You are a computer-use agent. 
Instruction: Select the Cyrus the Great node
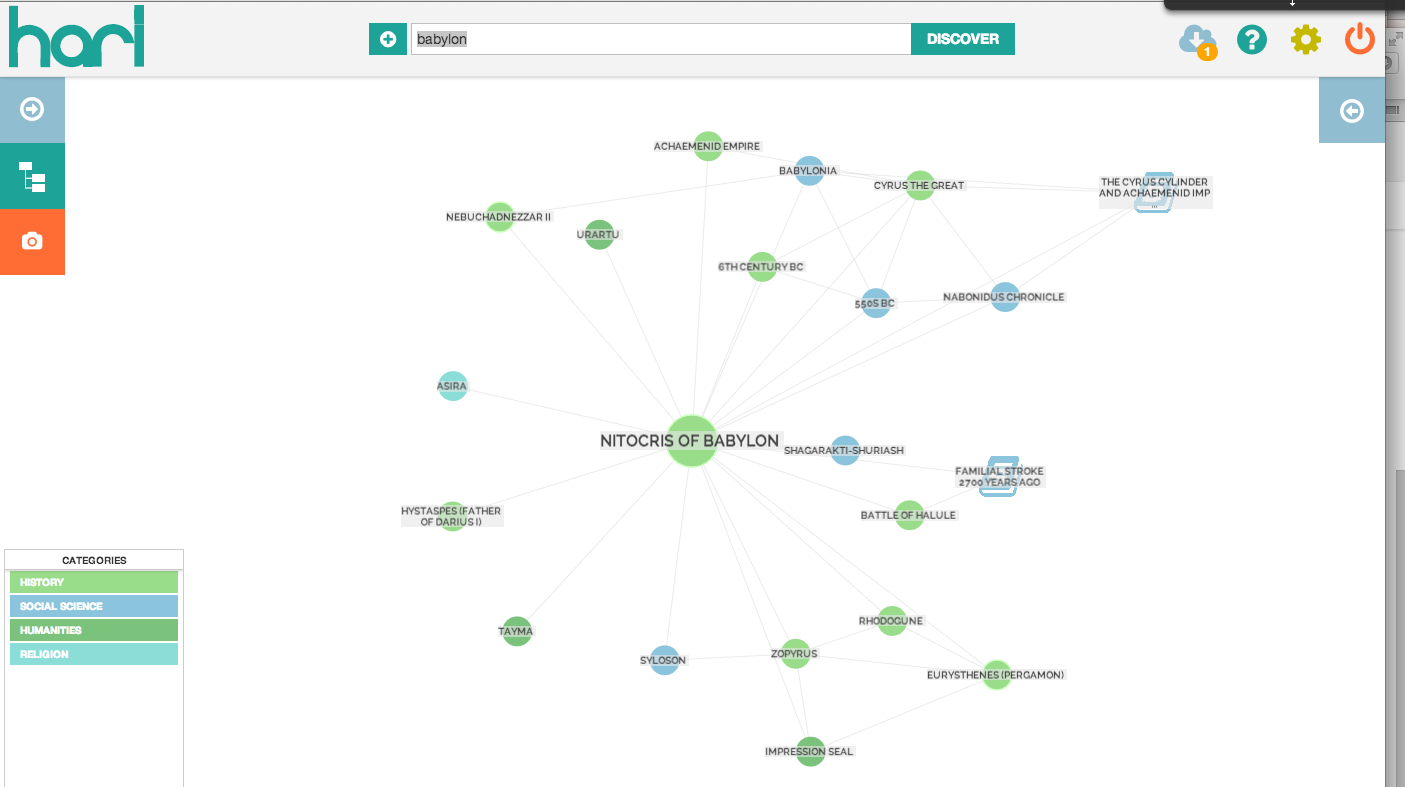(920, 185)
